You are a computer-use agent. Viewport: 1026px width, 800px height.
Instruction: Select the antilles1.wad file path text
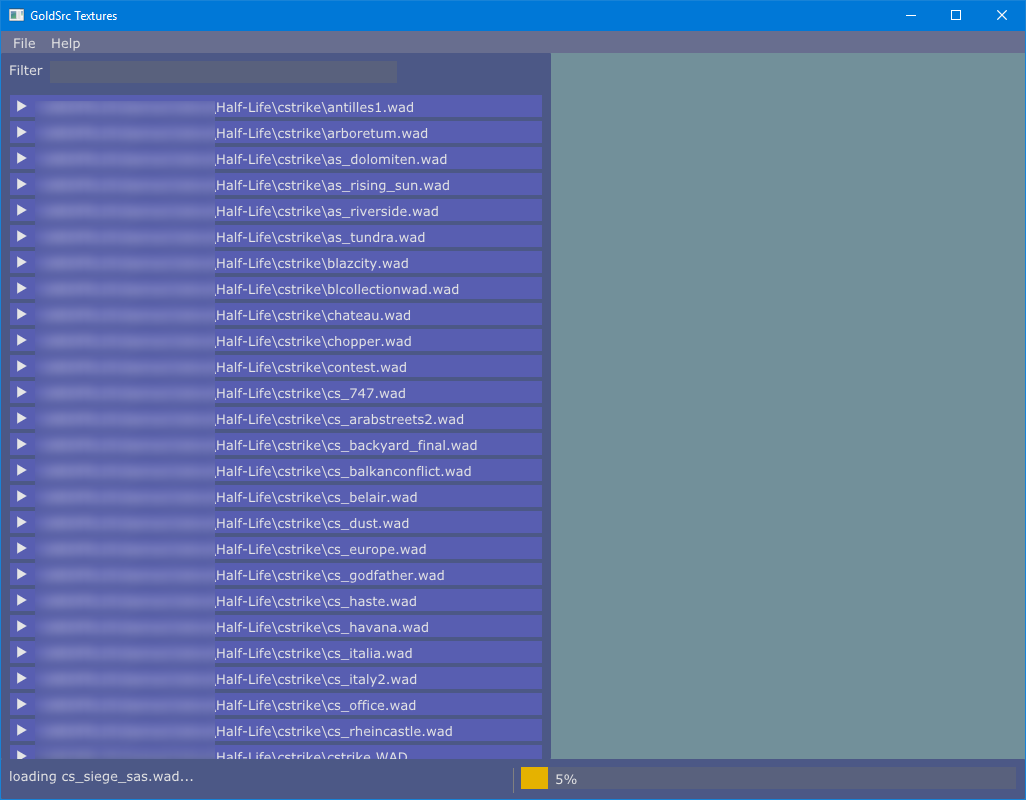315,107
